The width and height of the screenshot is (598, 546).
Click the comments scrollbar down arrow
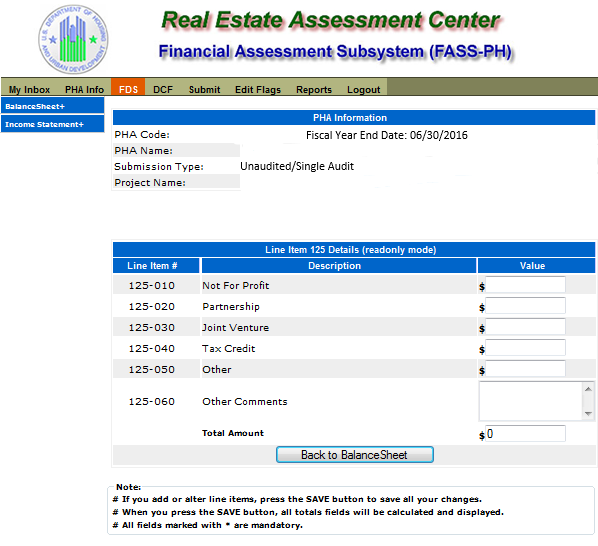pyautogui.click(x=588, y=414)
